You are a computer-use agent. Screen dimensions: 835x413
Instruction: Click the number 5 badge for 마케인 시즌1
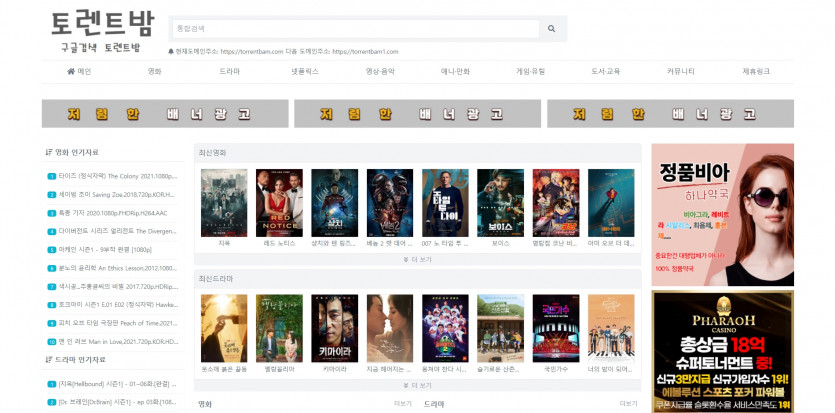(52, 250)
